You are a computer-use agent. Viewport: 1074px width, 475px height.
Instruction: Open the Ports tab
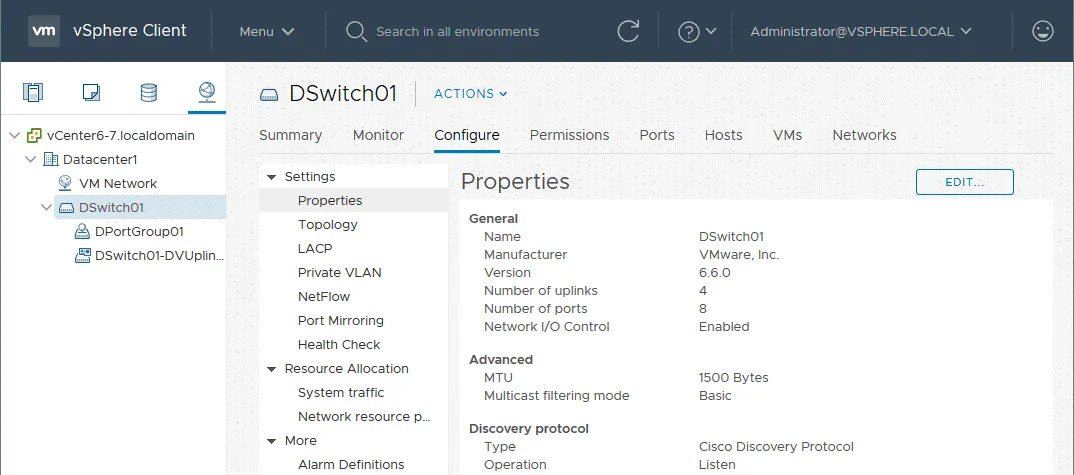click(x=657, y=135)
